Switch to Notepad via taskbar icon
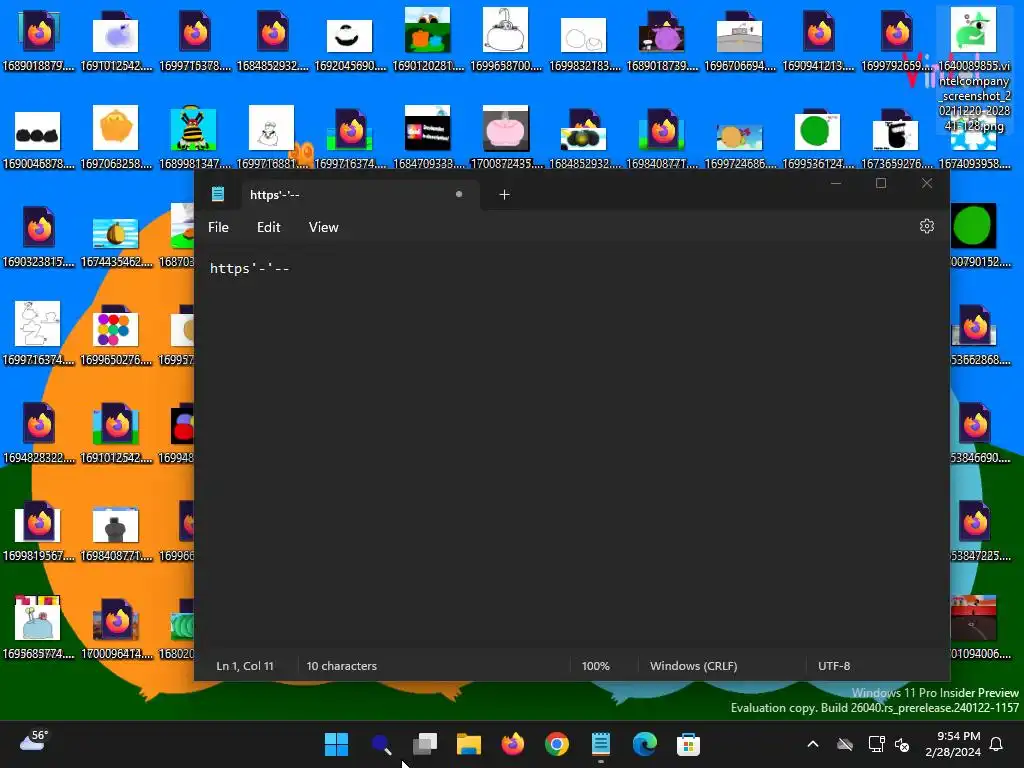1024x768 pixels. point(601,744)
